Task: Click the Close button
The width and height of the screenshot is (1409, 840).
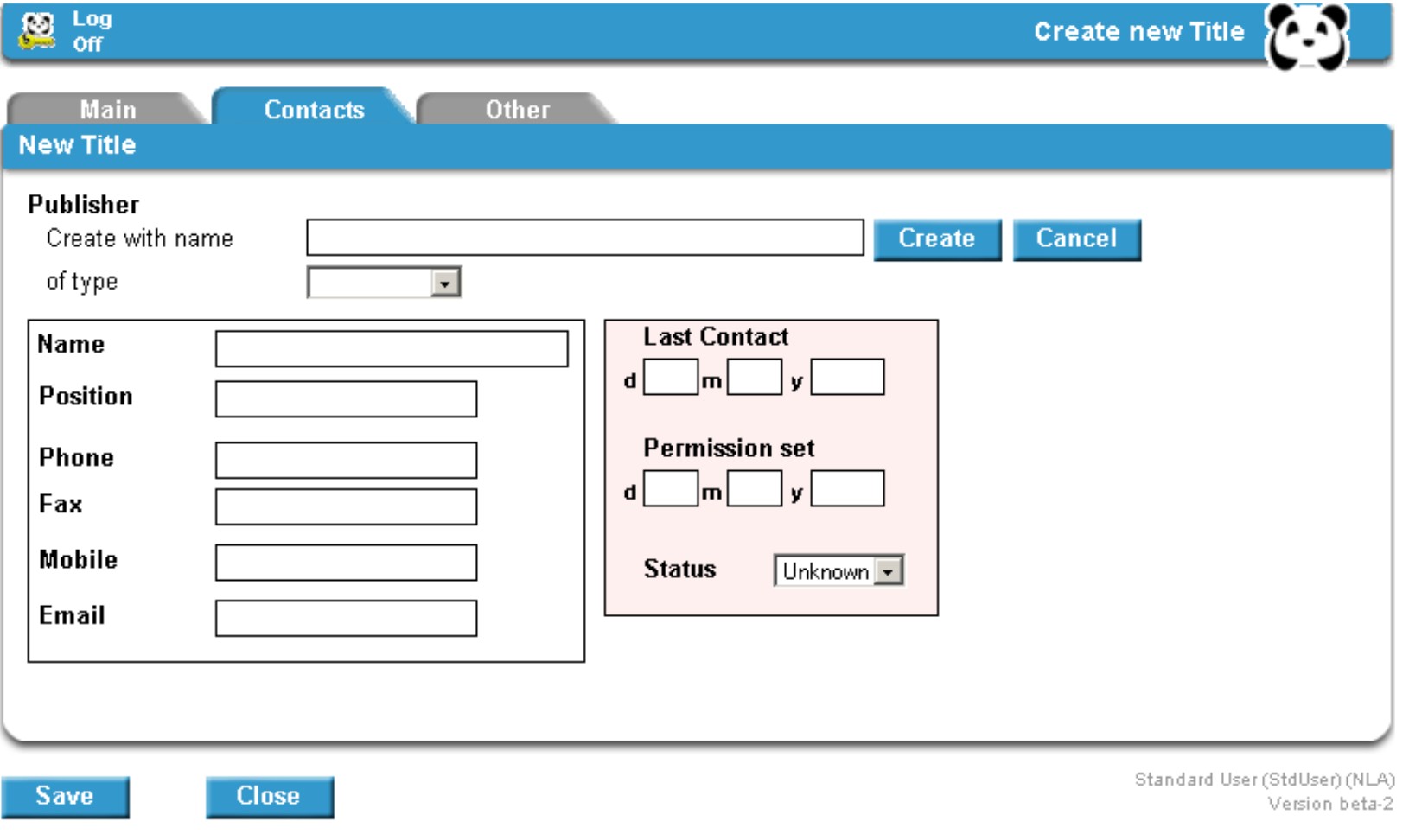Action: click(269, 797)
